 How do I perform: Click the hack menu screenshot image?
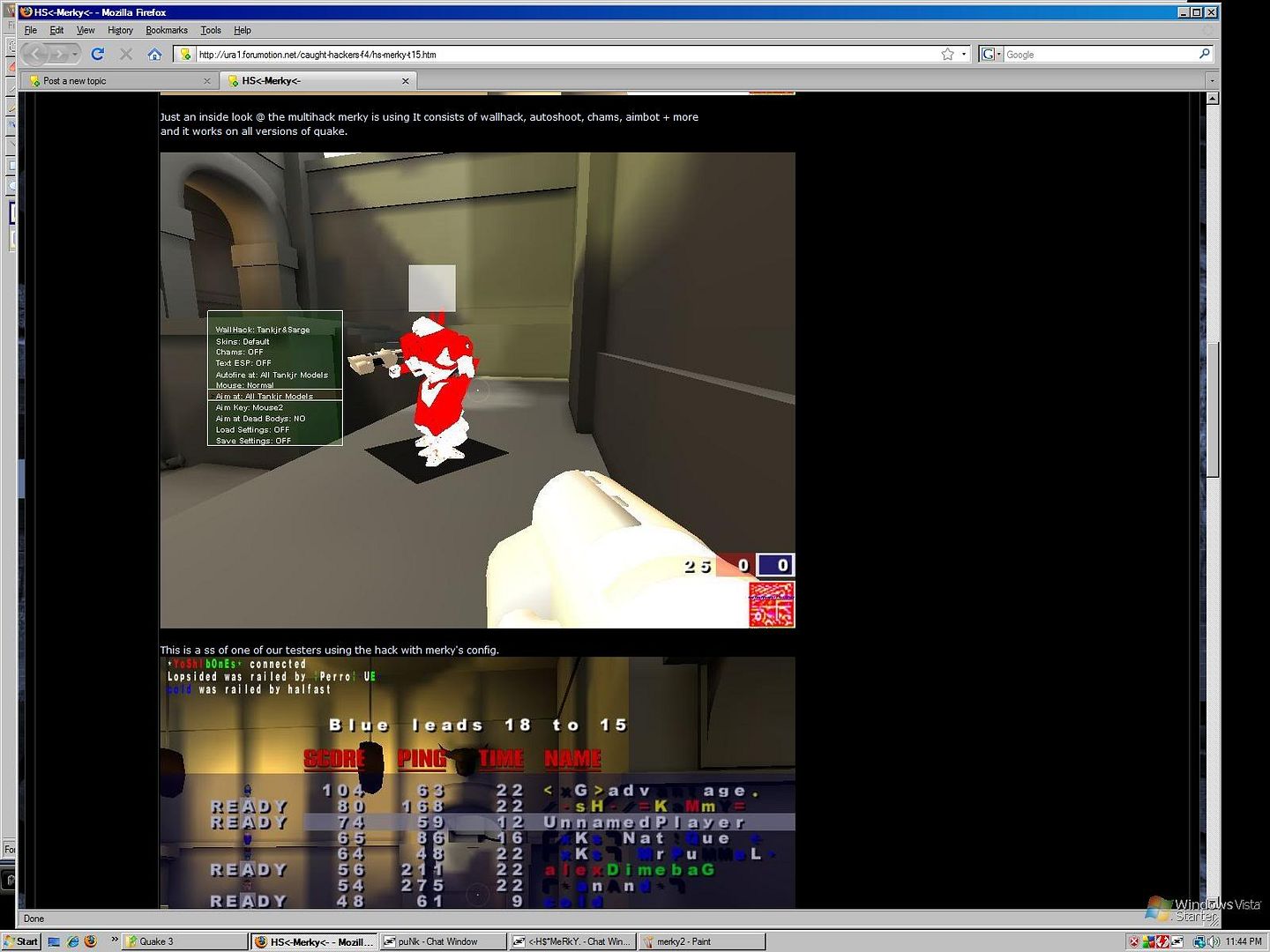477,390
